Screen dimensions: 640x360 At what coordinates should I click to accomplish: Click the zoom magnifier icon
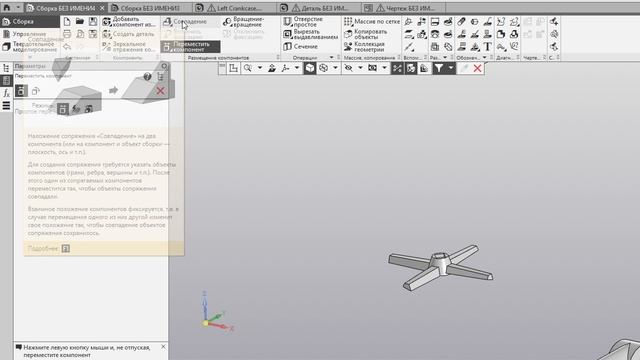[x=248, y=68]
